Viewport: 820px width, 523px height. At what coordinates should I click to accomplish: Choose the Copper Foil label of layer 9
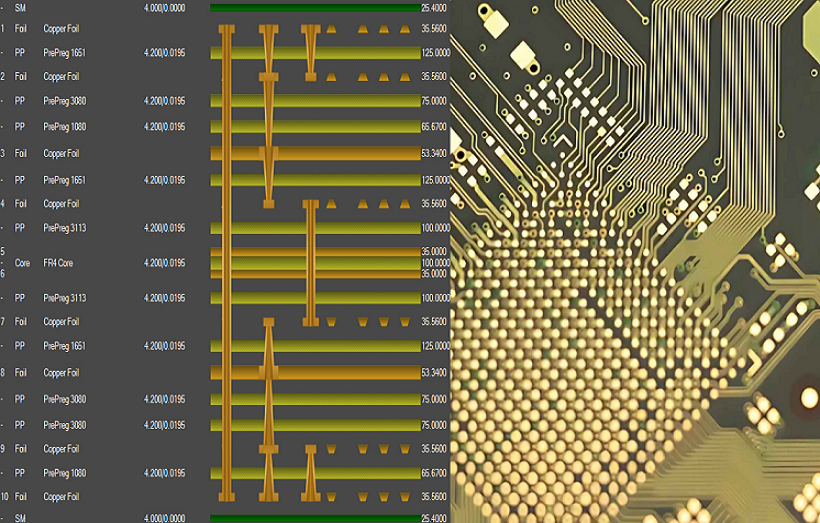(61, 449)
